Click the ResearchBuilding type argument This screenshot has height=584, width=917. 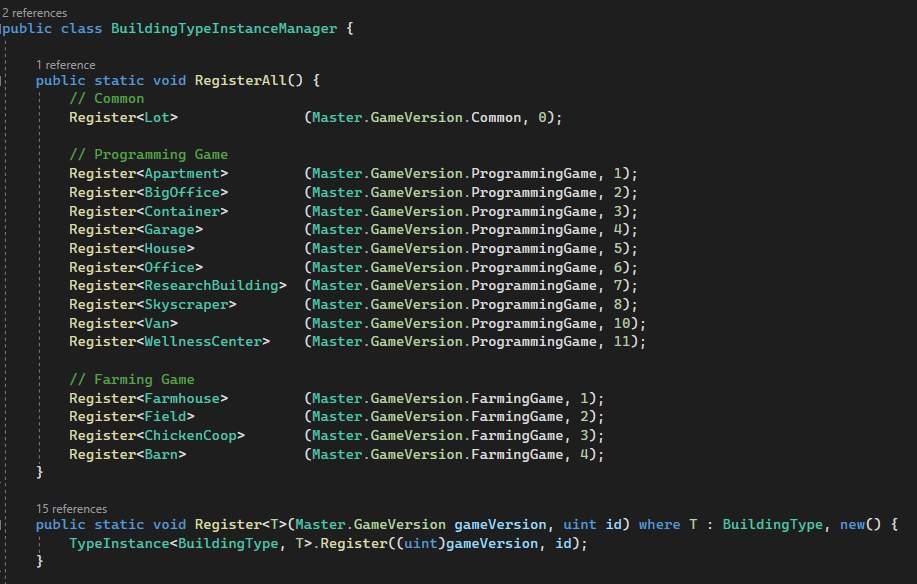[211, 285]
